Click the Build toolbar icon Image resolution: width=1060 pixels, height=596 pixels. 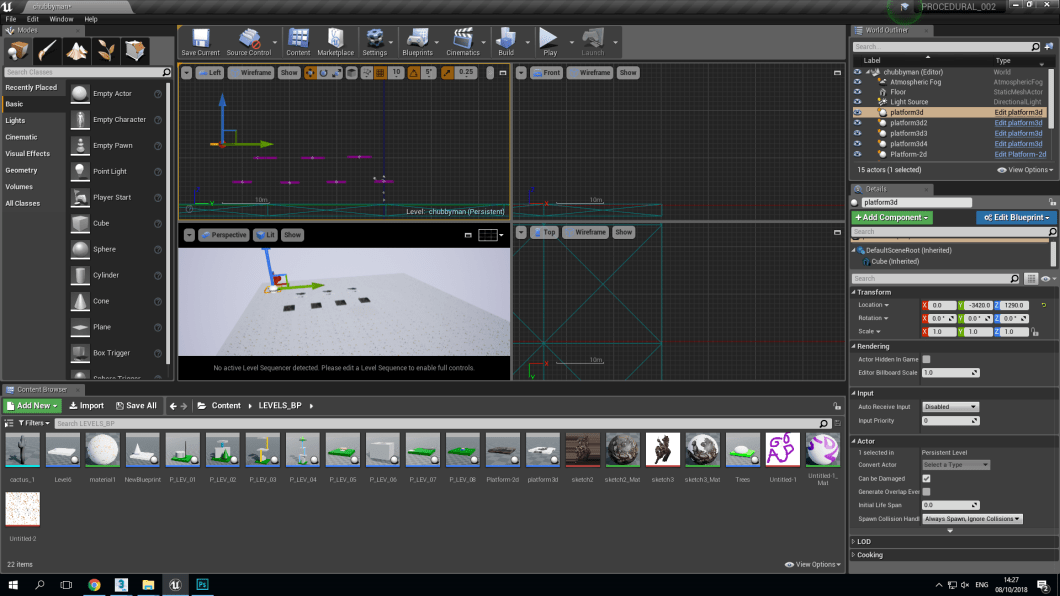click(x=506, y=42)
